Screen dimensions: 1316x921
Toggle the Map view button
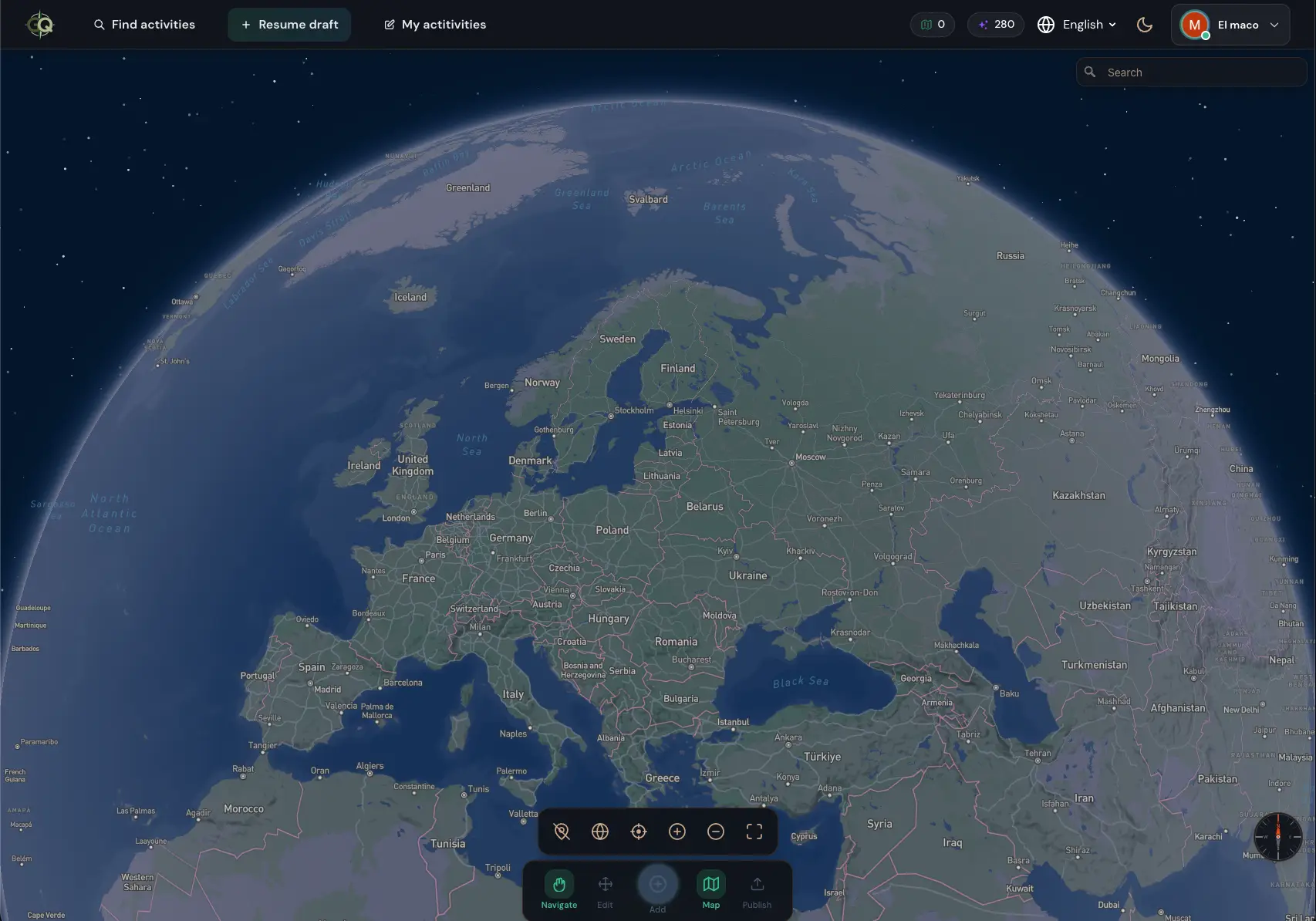pyautogui.click(x=710, y=890)
